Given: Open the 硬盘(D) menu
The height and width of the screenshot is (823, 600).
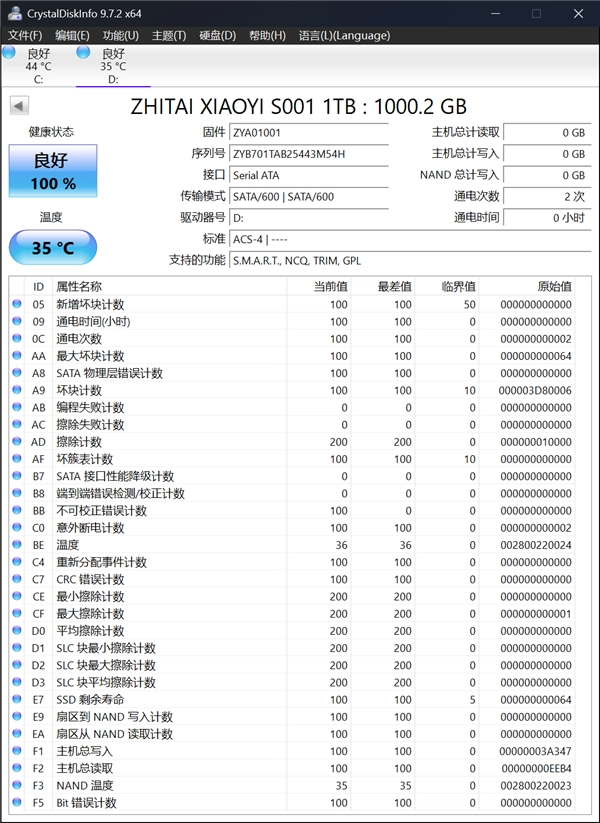Looking at the screenshot, I should (x=217, y=36).
